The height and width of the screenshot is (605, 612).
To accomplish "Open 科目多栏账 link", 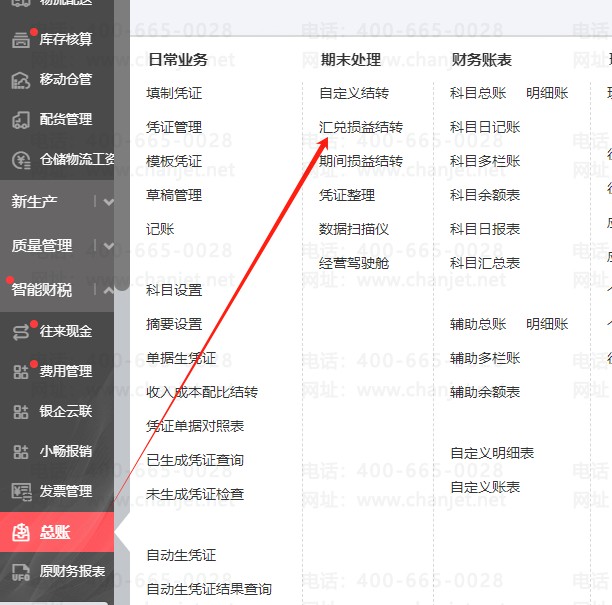I will tap(485, 161).
